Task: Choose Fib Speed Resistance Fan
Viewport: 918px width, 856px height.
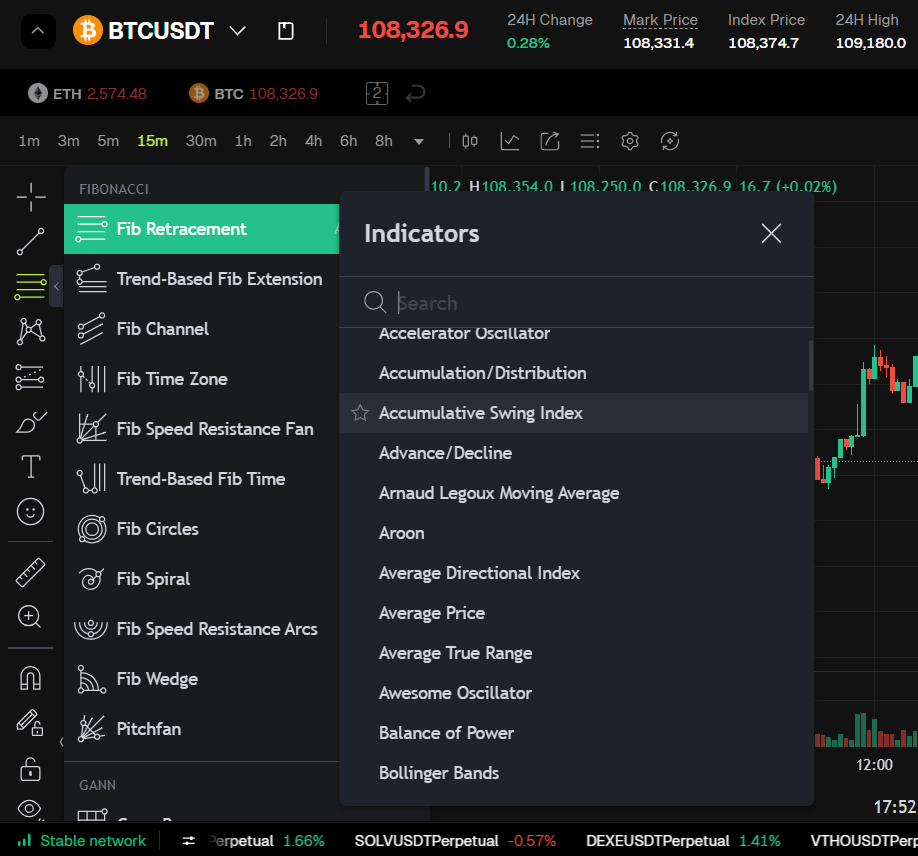Action: pos(201,429)
